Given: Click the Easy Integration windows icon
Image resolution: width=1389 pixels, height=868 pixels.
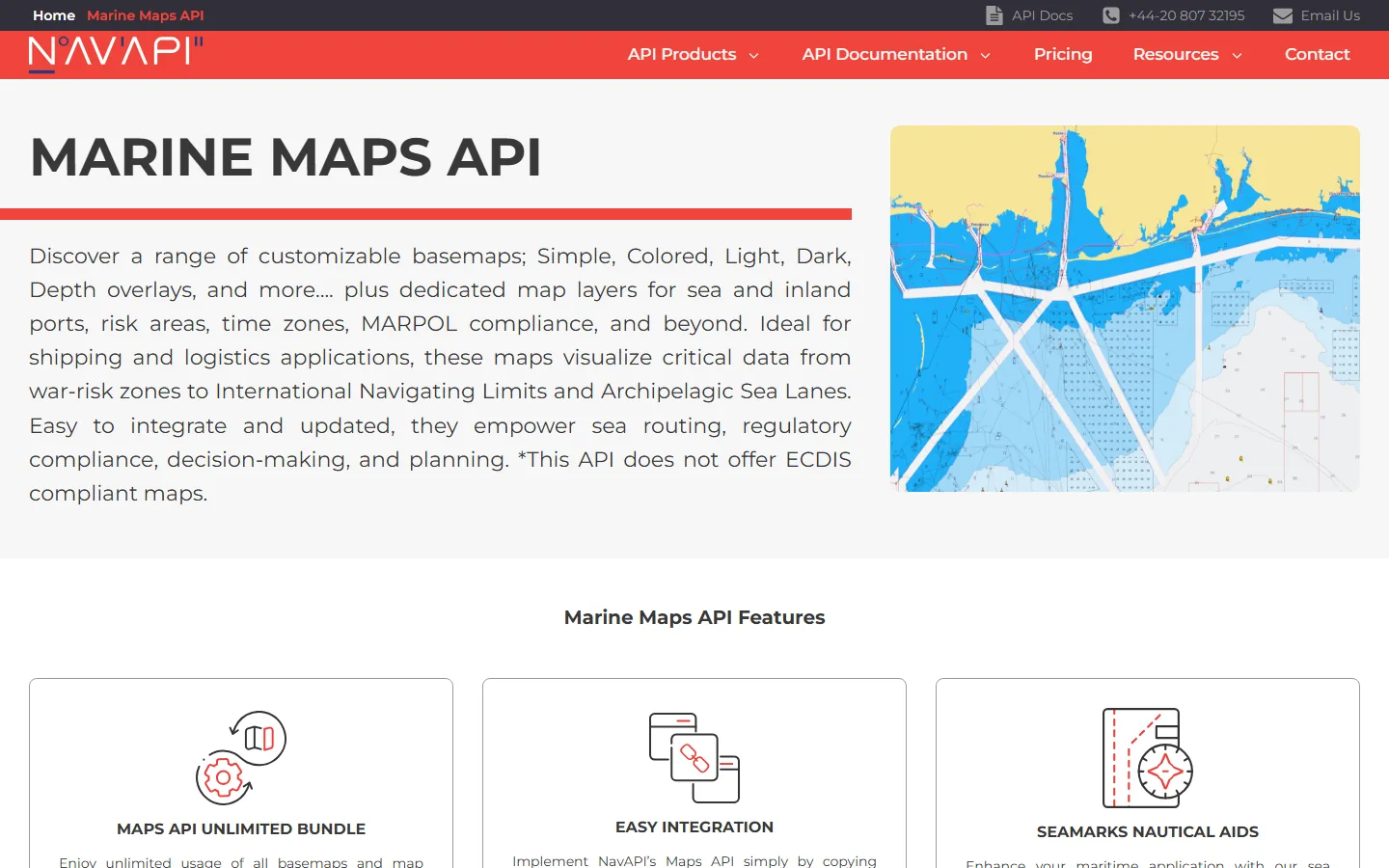Looking at the screenshot, I should point(694,757).
